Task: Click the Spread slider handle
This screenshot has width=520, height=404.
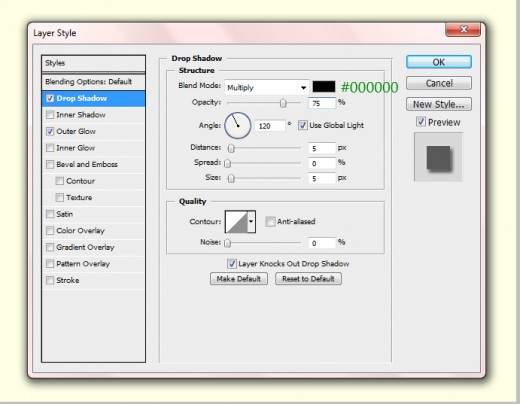Action: point(228,163)
